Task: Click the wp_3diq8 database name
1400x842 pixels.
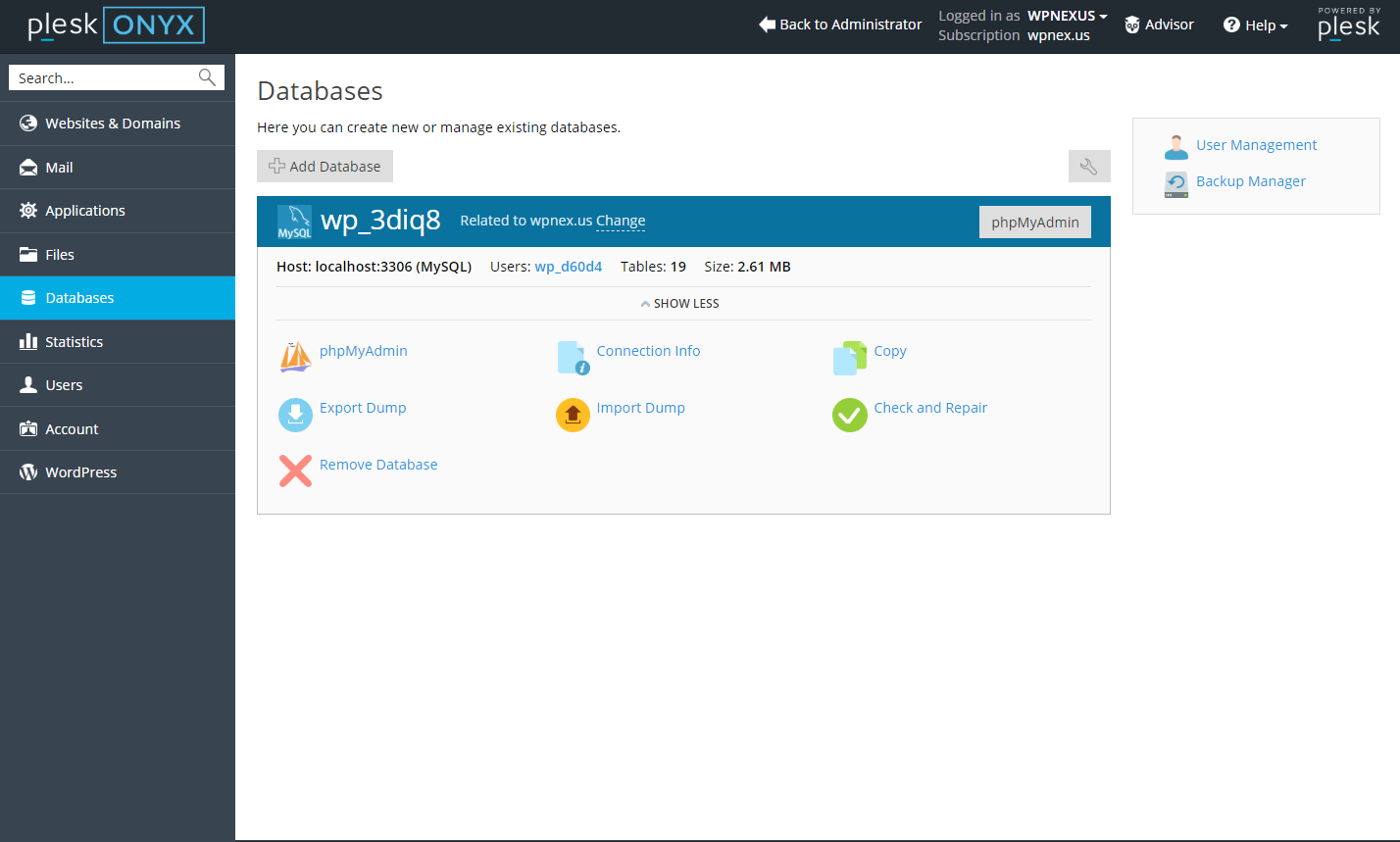Action: [380, 220]
